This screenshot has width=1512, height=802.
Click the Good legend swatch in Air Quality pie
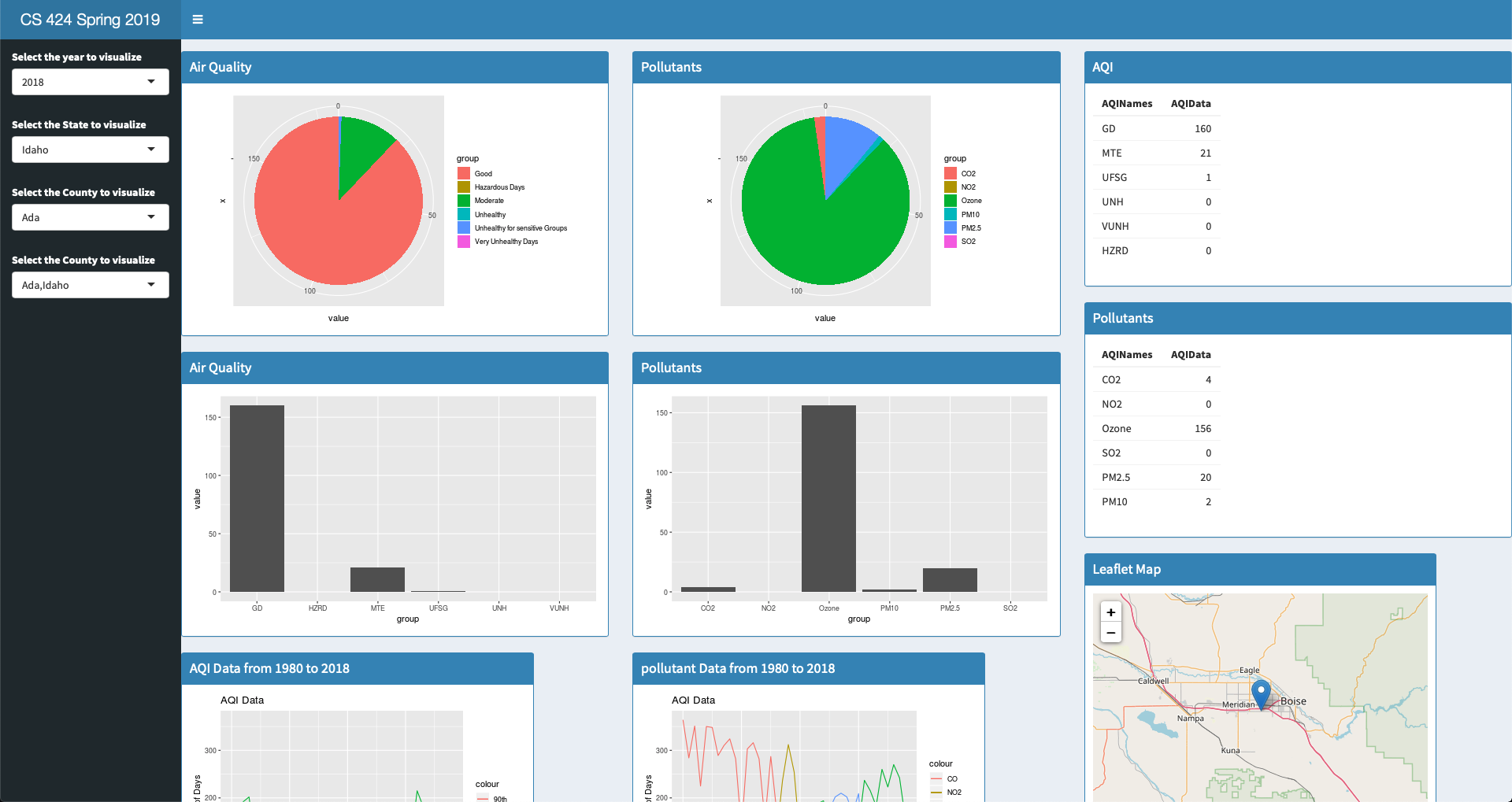(x=464, y=173)
